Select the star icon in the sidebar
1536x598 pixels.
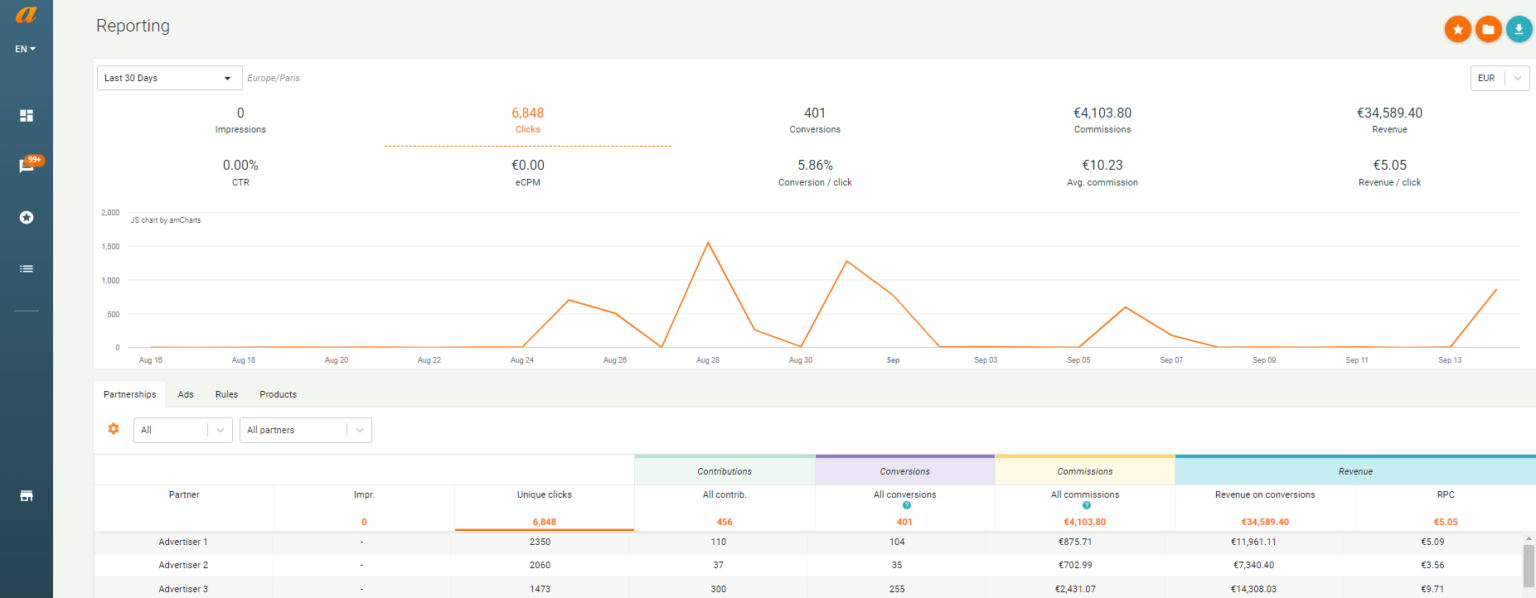click(26, 217)
